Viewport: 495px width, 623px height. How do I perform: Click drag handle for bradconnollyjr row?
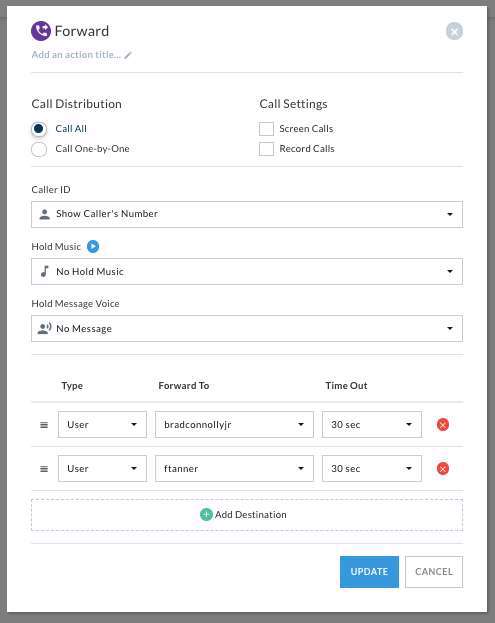pyautogui.click(x=44, y=425)
